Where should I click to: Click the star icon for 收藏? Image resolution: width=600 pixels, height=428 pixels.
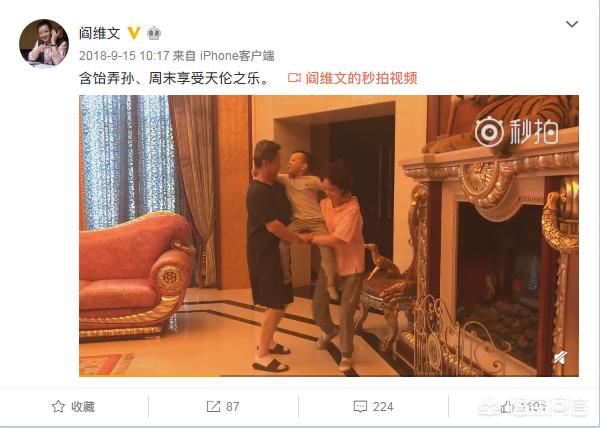[58, 406]
